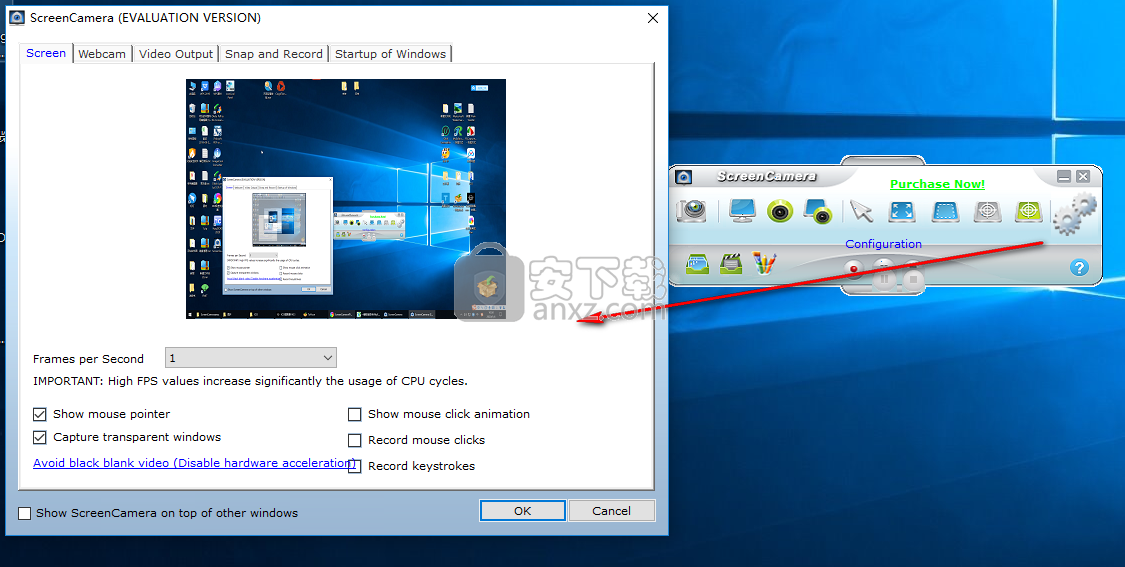
Task: Switch to the Webcam tab
Action: pos(102,54)
